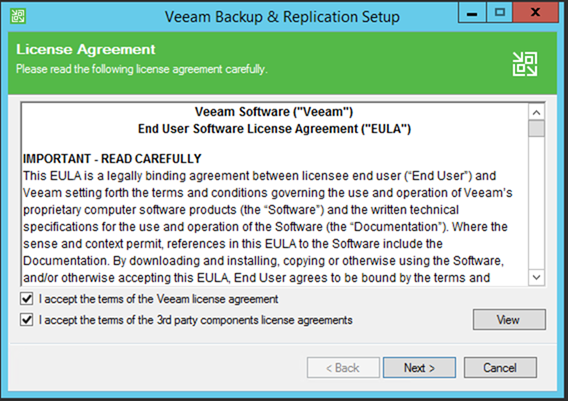Click the license text scroll-up arrow
568x401 pixels.
(x=536, y=113)
